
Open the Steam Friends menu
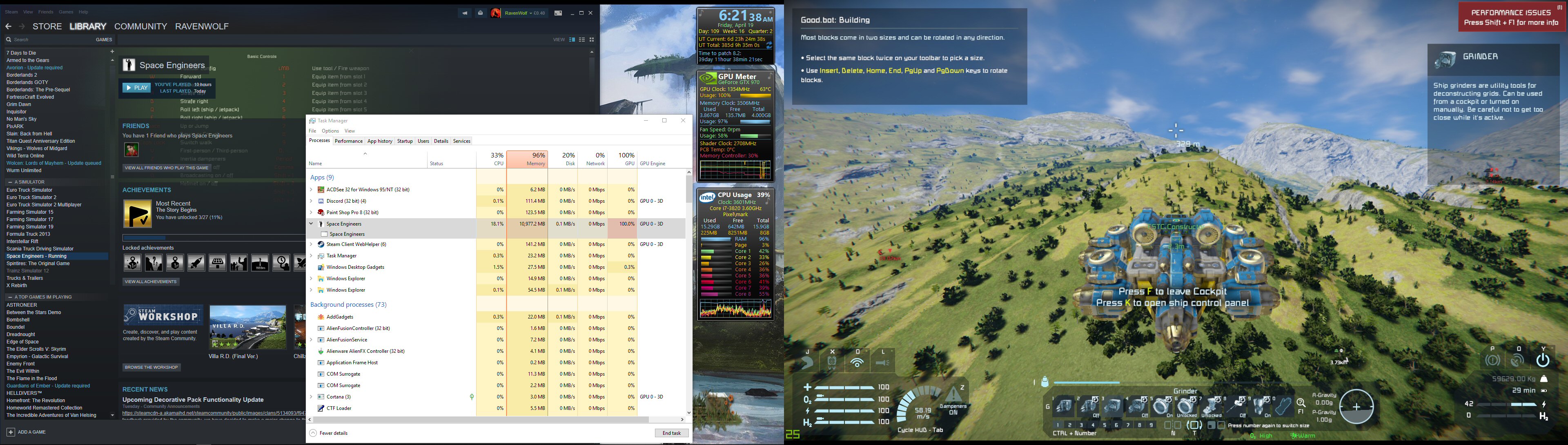tap(46, 12)
